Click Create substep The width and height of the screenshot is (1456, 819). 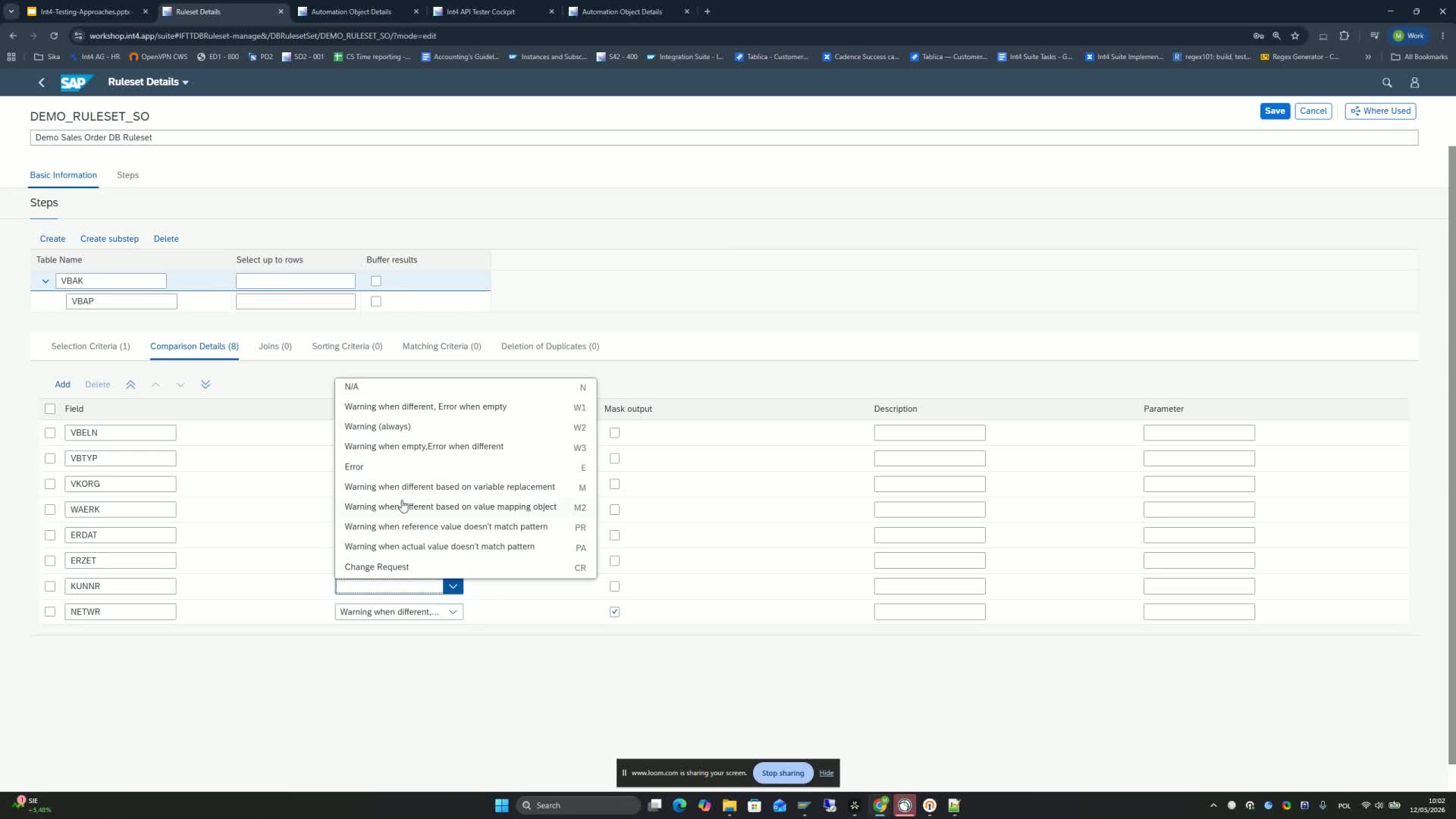coord(109,239)
